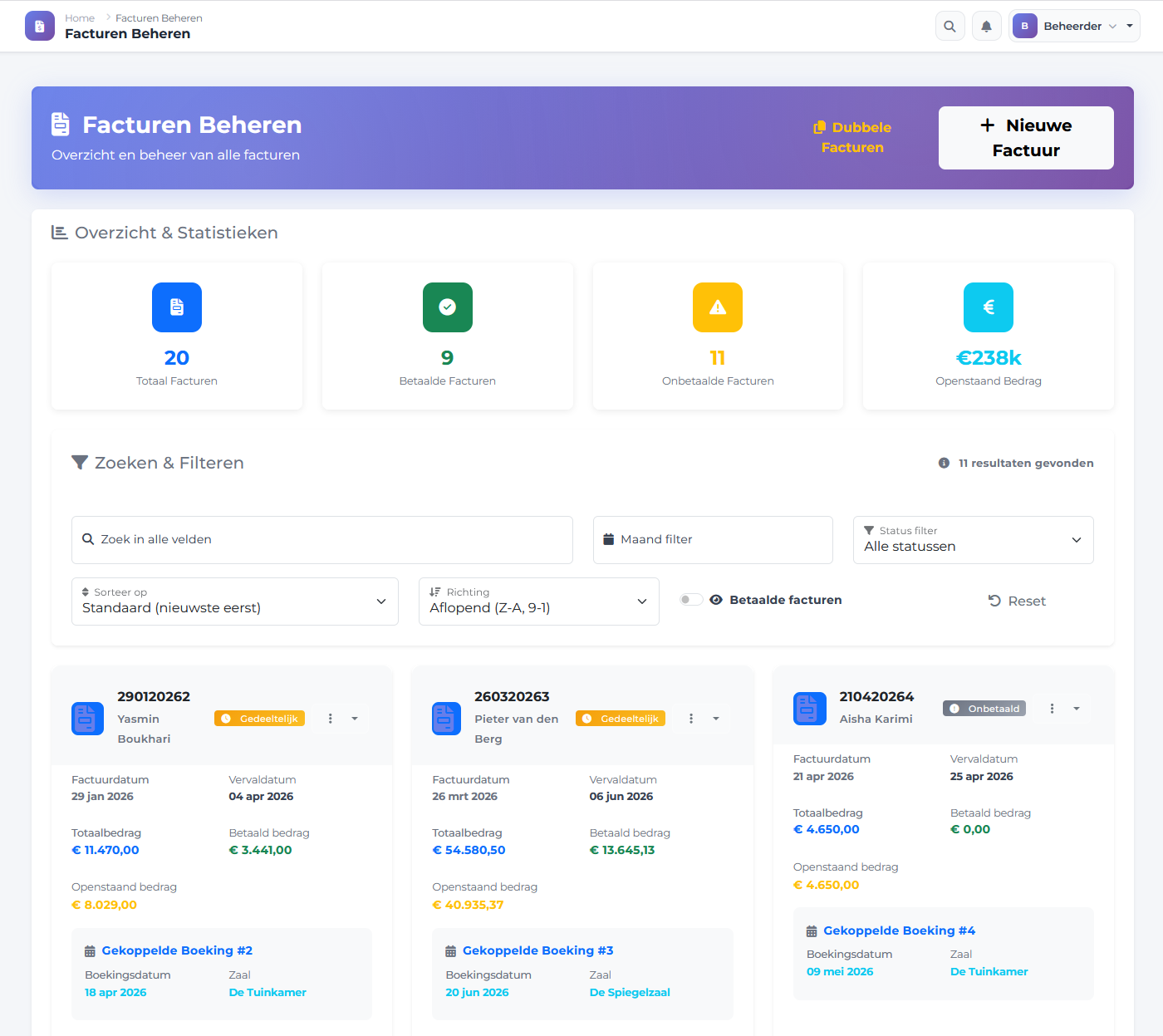Click the green Betaalde Facturen checkmark icon

click(x=447, y=307)
